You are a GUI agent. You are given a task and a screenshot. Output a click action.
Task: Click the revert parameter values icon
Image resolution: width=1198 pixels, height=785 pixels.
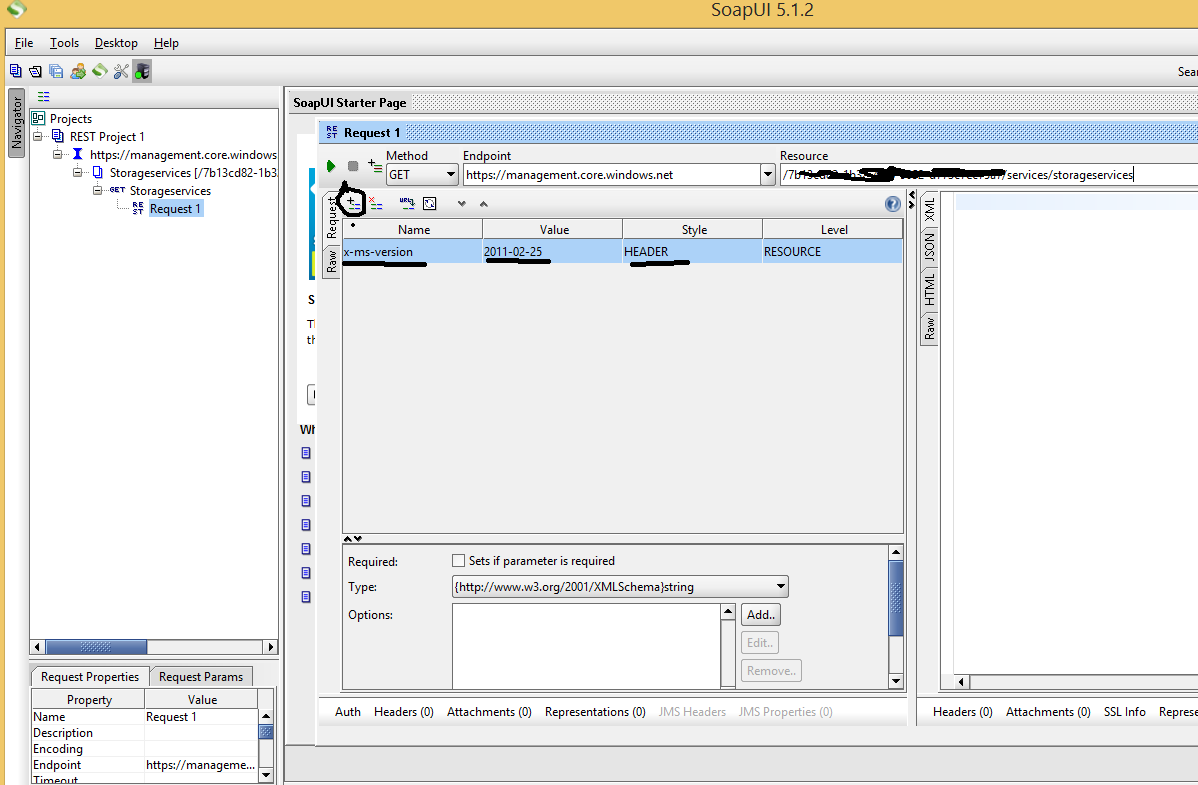point(430,202)
